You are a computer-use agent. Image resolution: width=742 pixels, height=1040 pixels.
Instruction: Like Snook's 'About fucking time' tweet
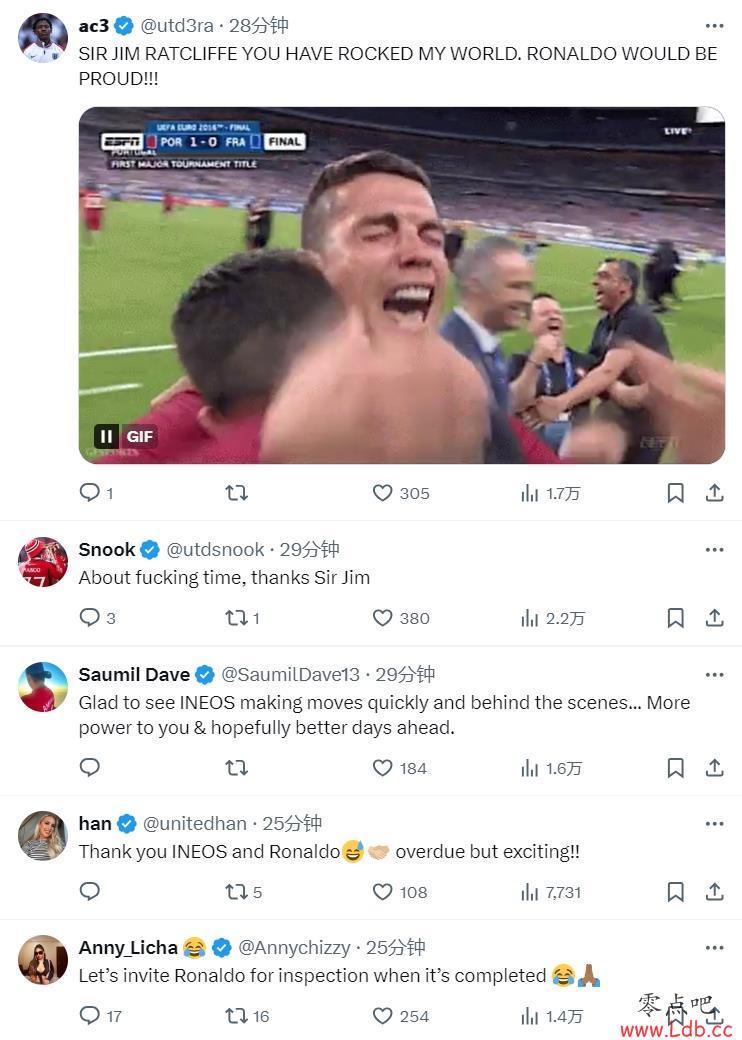click(382, 618)
